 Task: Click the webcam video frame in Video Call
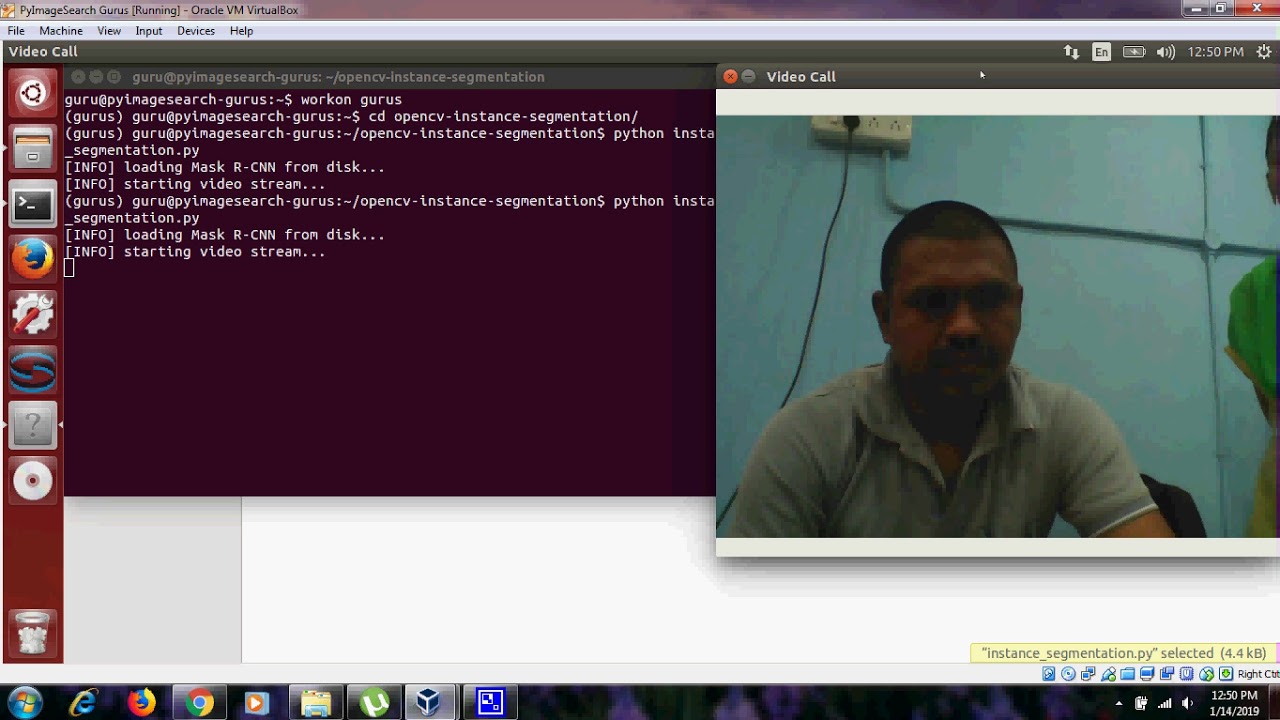point(998,326)
